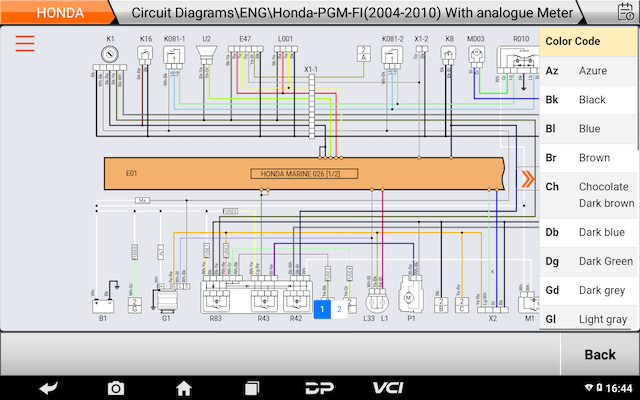Open the red hamburger menu
This screenshot has height=400, width=640.
coord(25,43)
